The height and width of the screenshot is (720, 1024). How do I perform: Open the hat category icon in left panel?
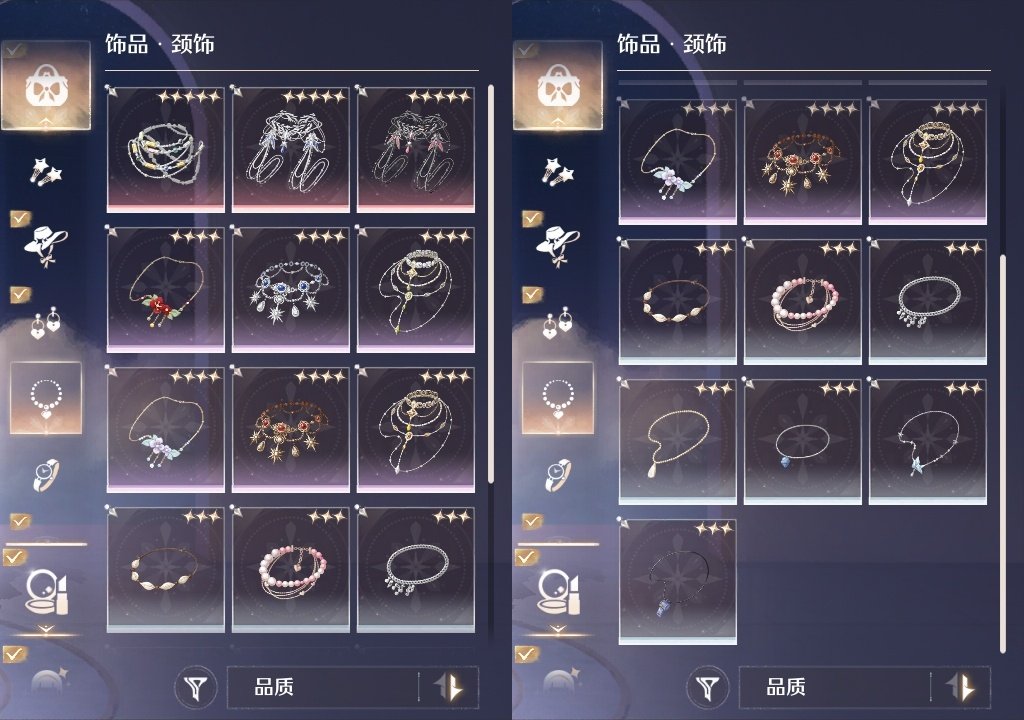click(x=44, y=246)
